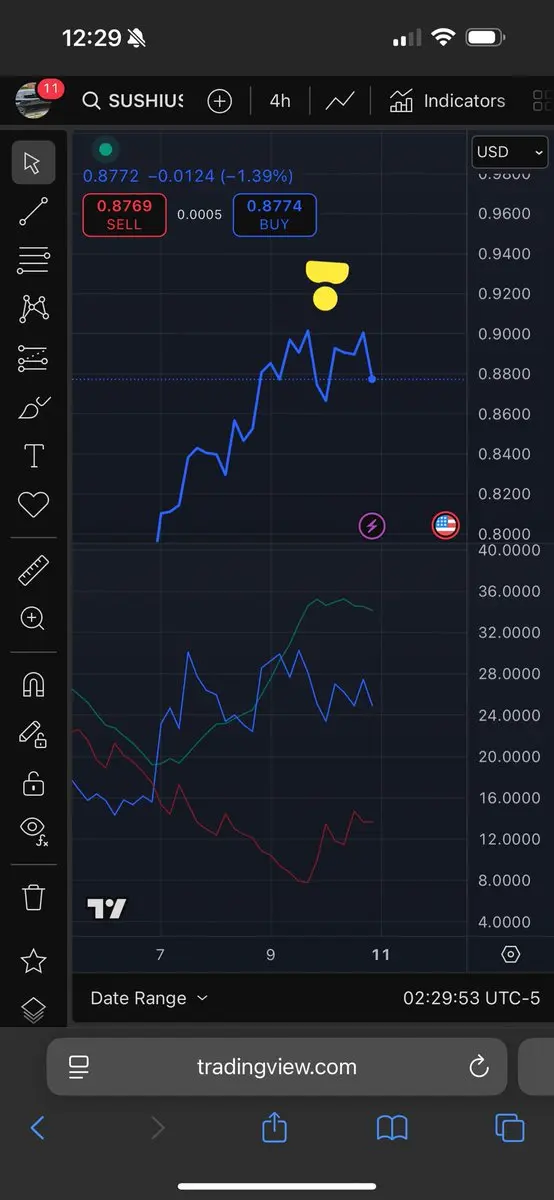Choose the Text annotation tool
Viewport: 554px width, 1200px height.
(x=33, y=456)
